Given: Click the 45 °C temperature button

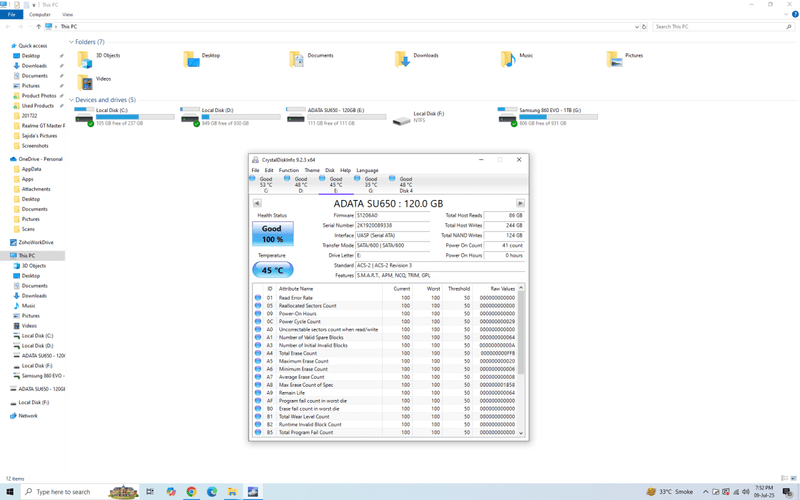Looking at the screenshot, I should tap(272, 270).
